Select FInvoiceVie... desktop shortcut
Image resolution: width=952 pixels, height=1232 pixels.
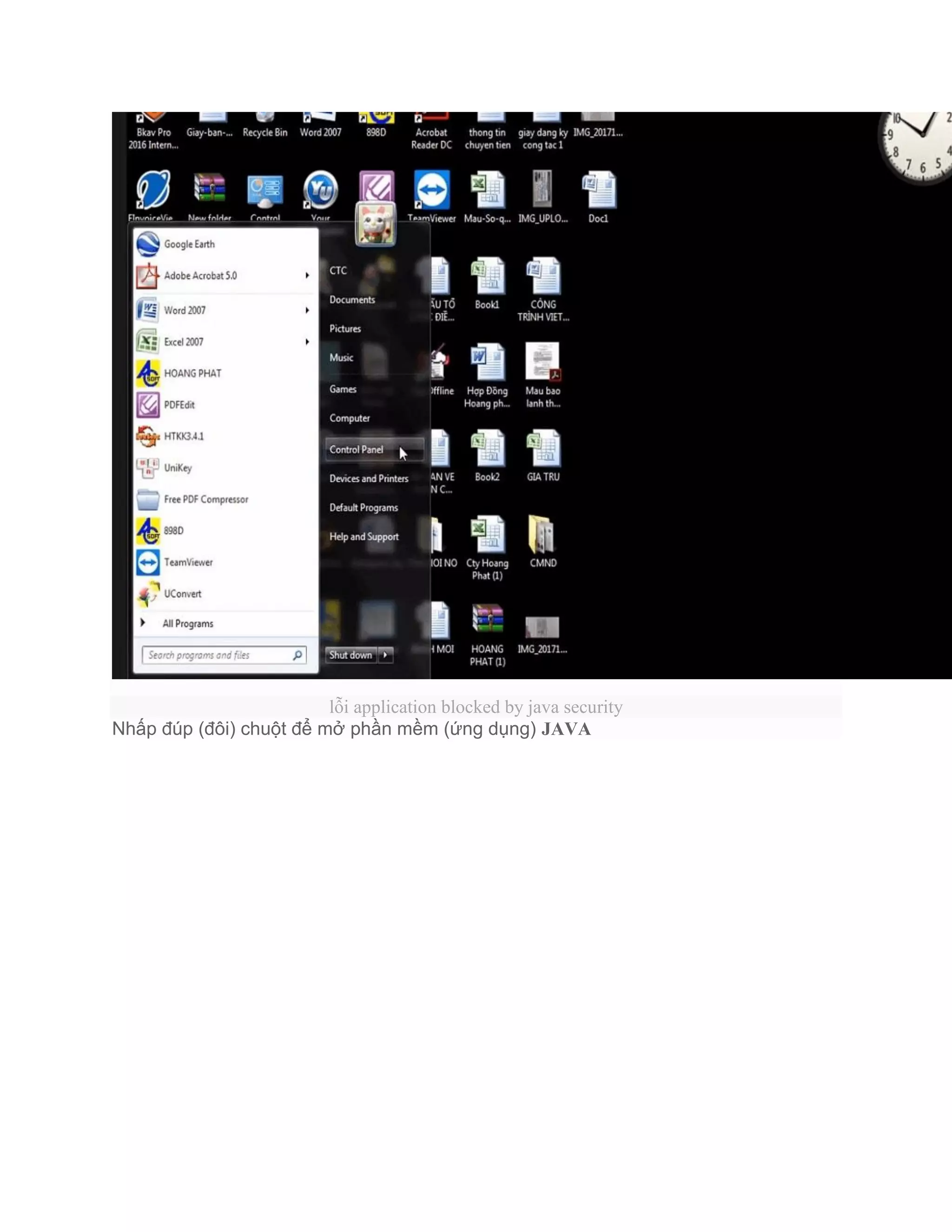[151, 196]
